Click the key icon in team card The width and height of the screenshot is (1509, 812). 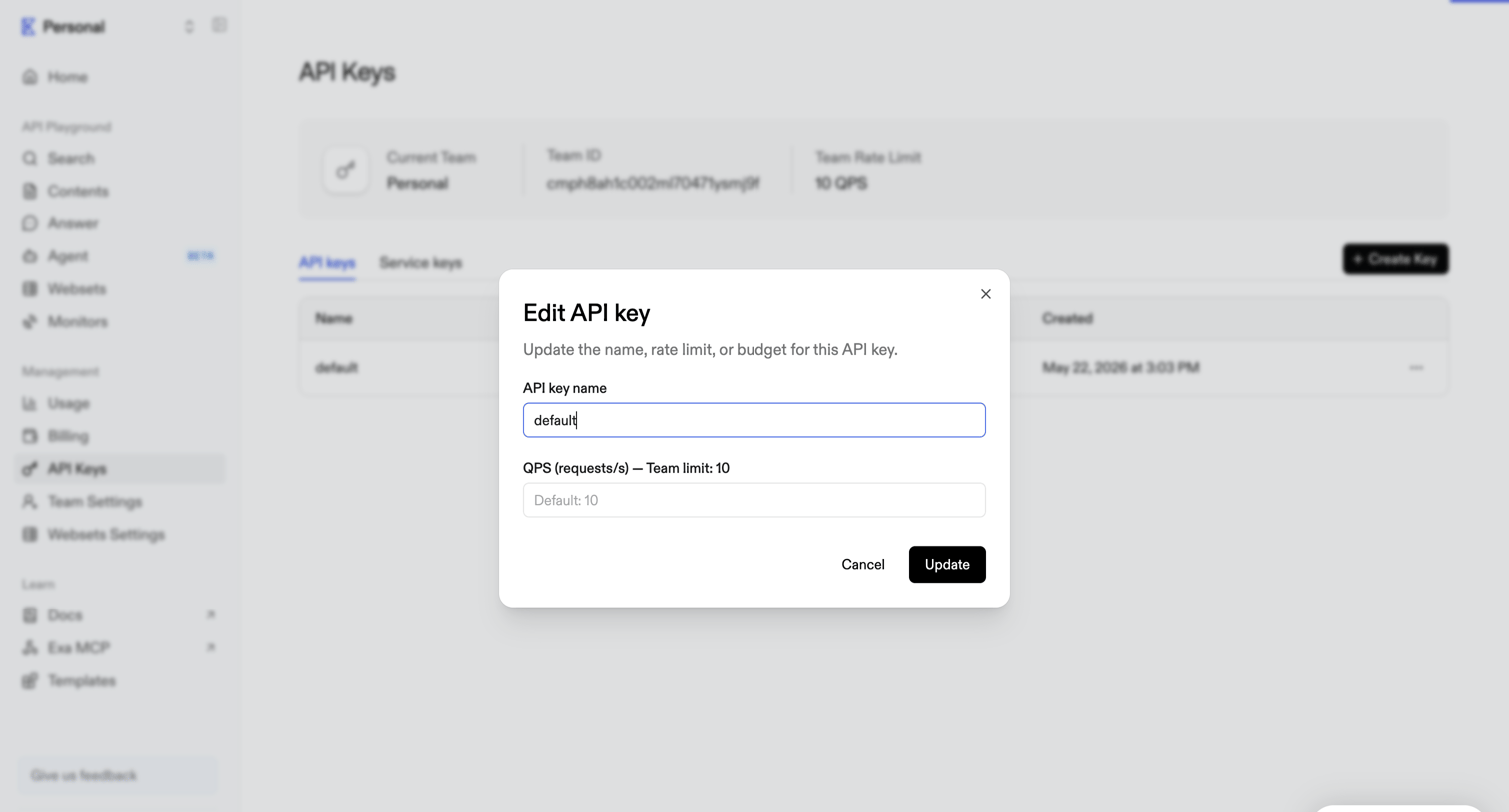[346, 170]
